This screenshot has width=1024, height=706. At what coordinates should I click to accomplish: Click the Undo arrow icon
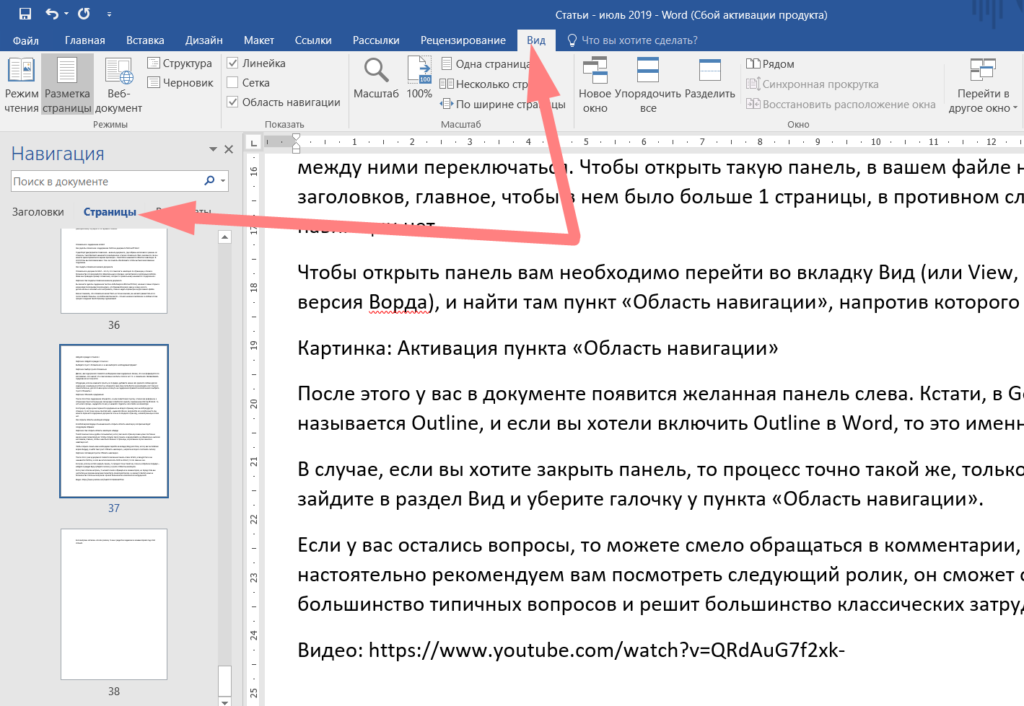pyautogui.click(x=52, y=14)
